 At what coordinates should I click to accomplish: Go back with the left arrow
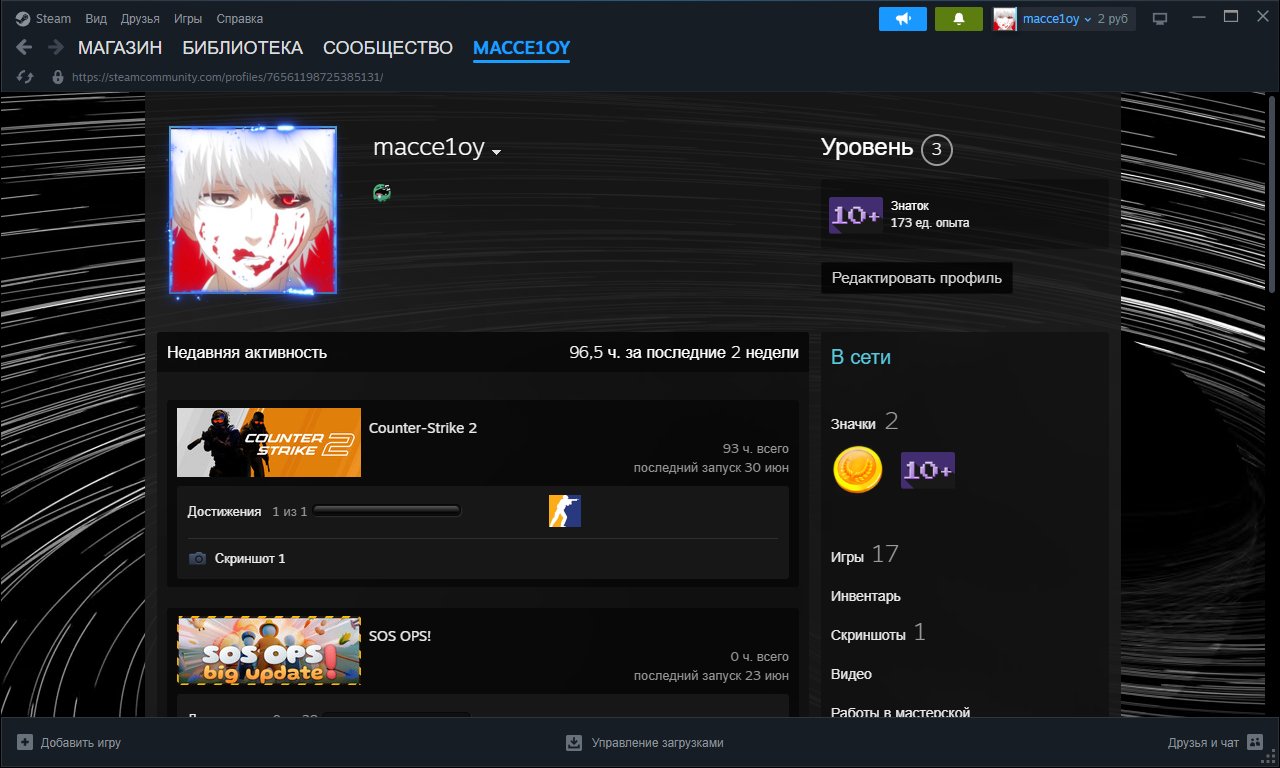click(x=24, y=47)
